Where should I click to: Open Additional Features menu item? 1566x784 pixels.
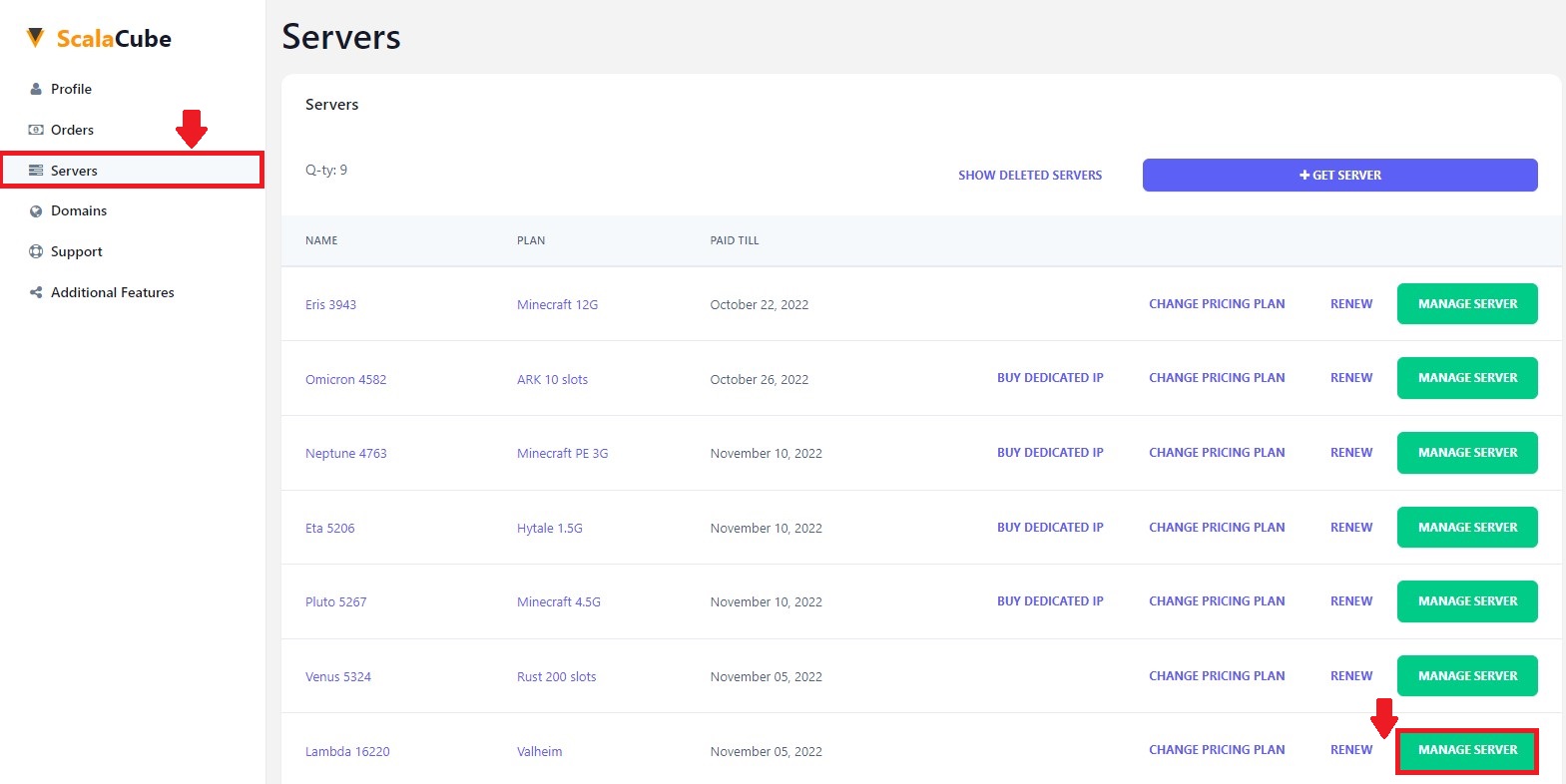pos(113,292)
